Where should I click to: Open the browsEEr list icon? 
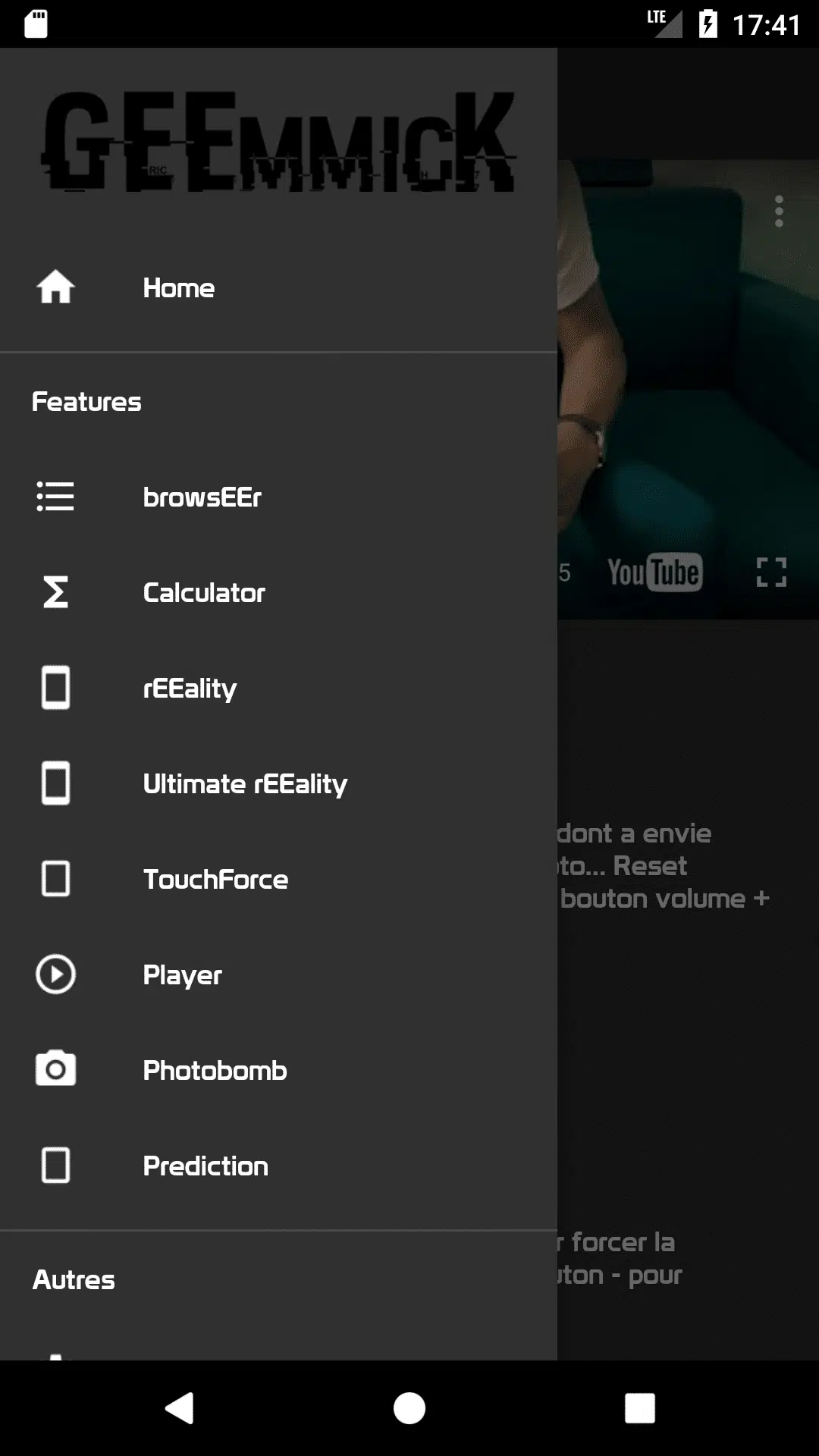pyautogui.click(x=55, y=497)
